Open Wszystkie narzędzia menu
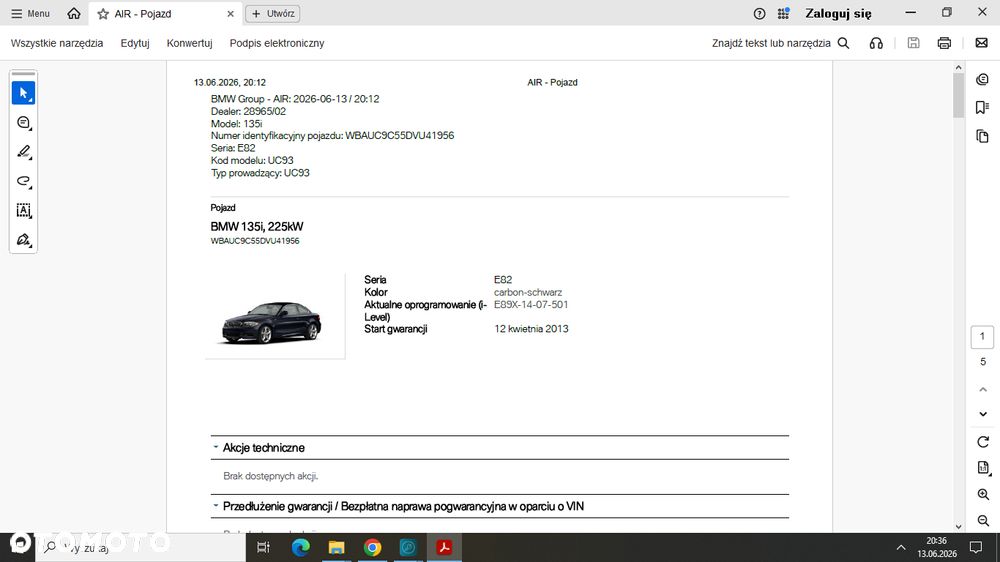1000x562 pixels. [57, 43]
